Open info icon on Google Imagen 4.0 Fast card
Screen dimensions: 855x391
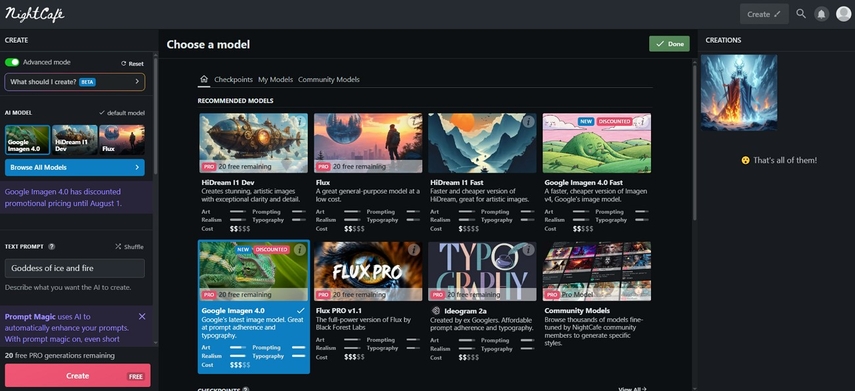(642, 122)
